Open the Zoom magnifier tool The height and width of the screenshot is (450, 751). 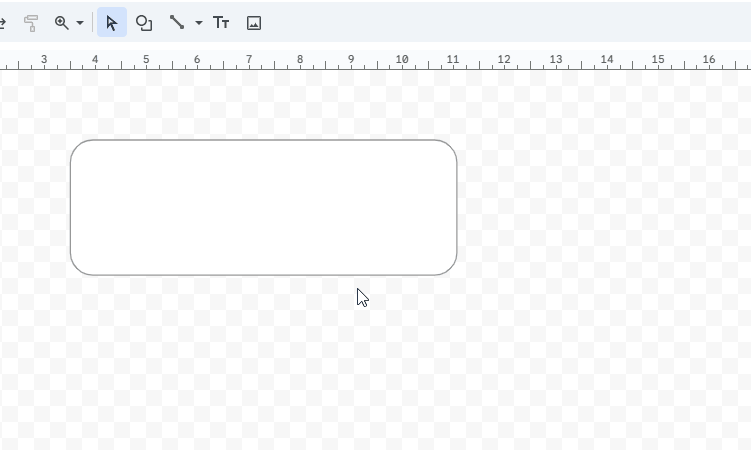(62, 22)
